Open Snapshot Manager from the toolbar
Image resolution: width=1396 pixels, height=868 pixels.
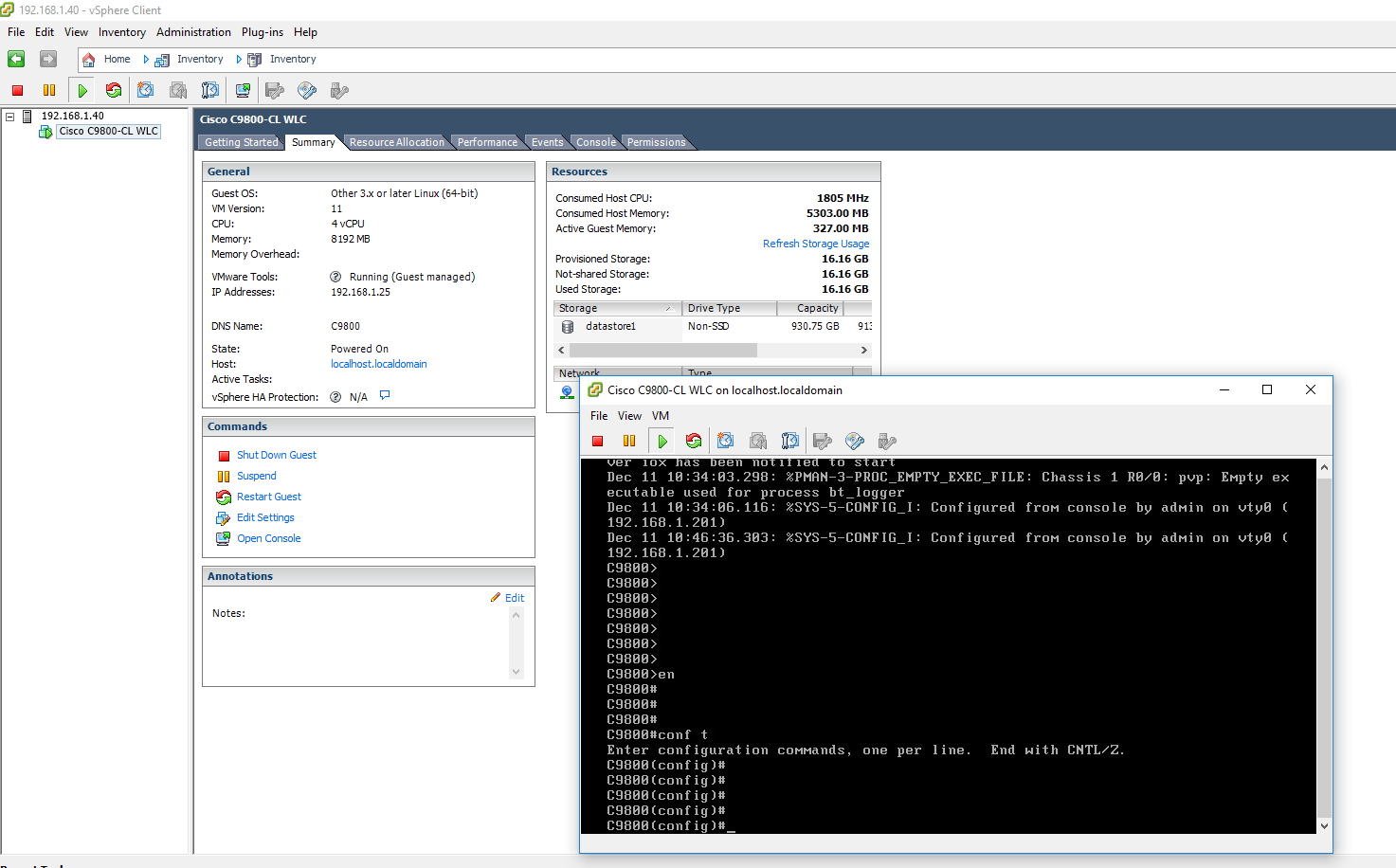click(210, 90)
